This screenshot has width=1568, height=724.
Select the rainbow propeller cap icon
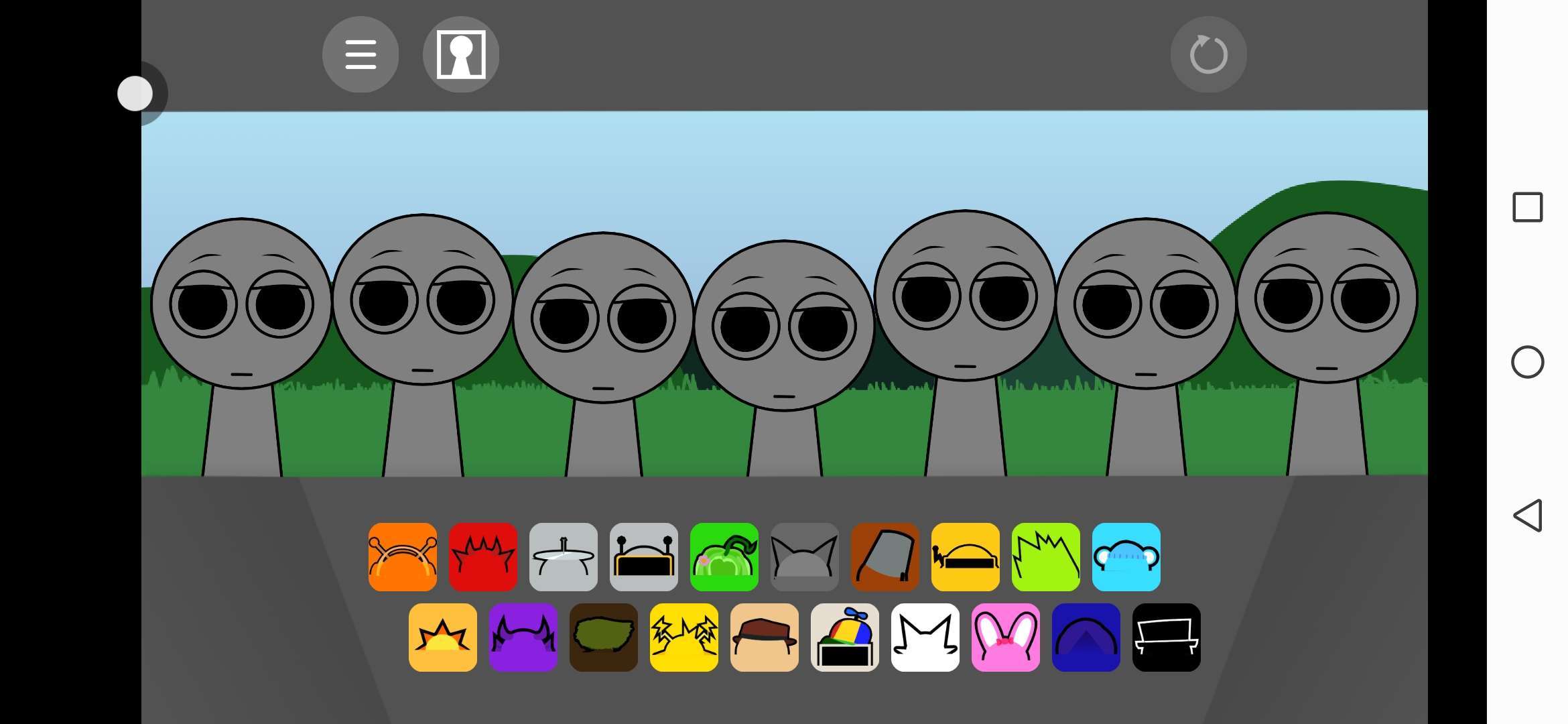coord(845,638)
